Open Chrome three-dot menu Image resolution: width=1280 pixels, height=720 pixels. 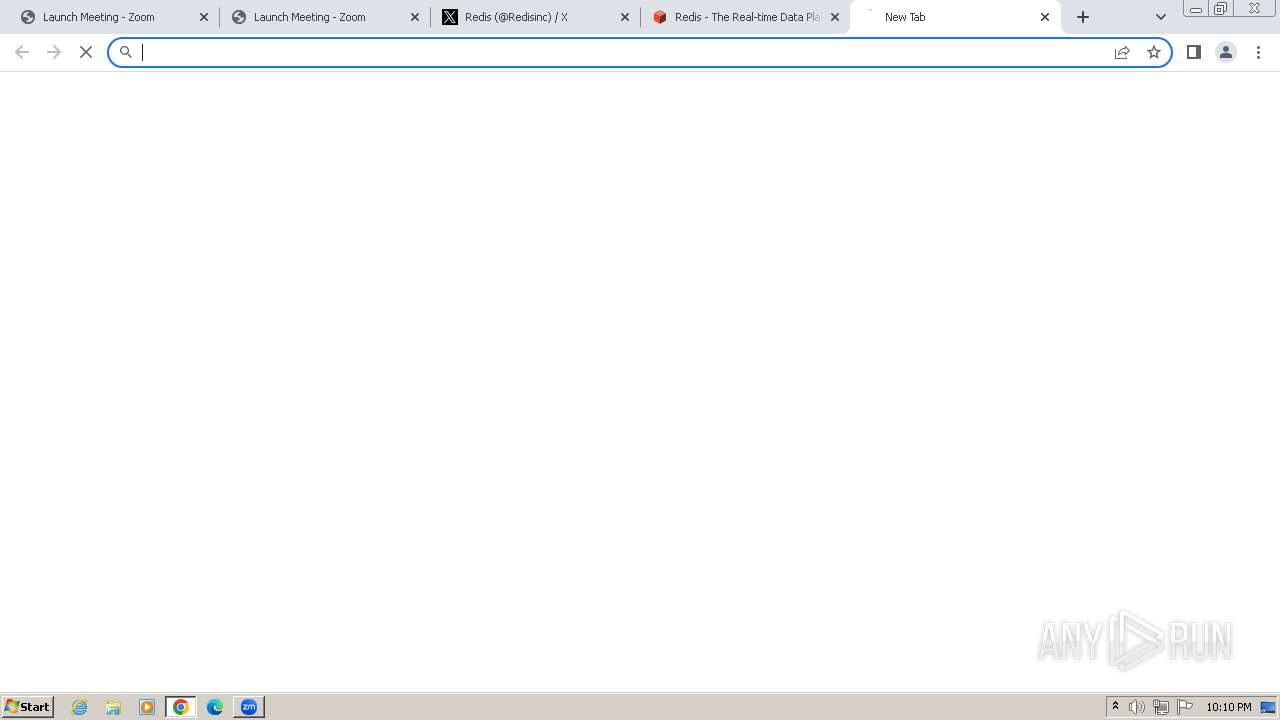(1258, 52)
